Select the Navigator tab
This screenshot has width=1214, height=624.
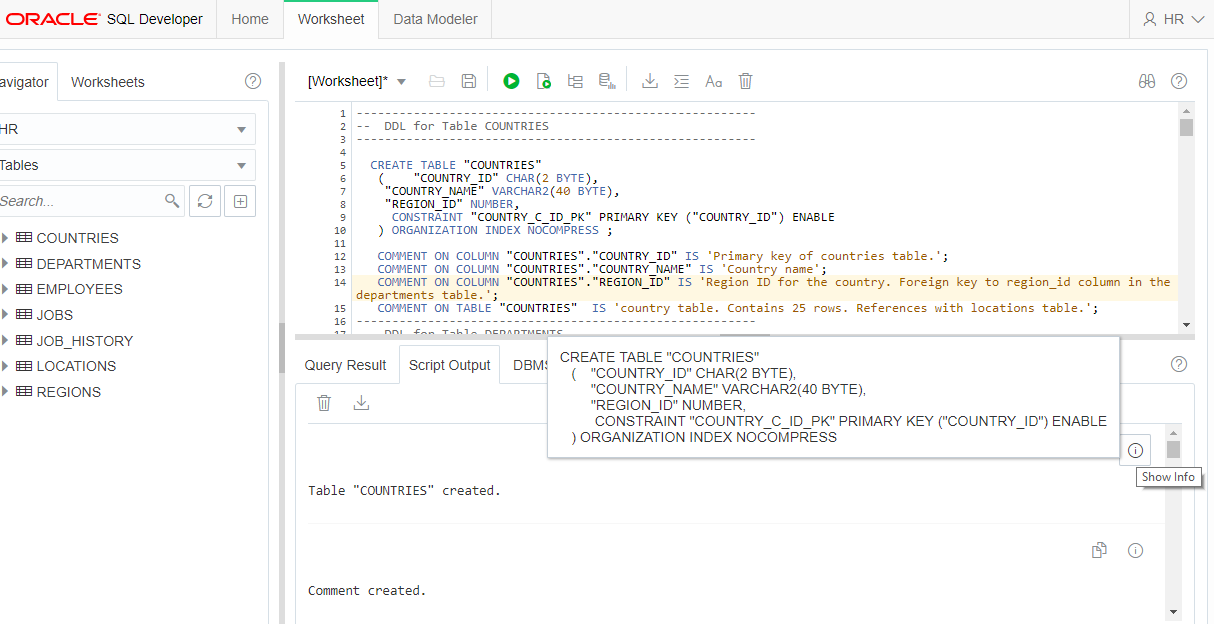point(26,82)
